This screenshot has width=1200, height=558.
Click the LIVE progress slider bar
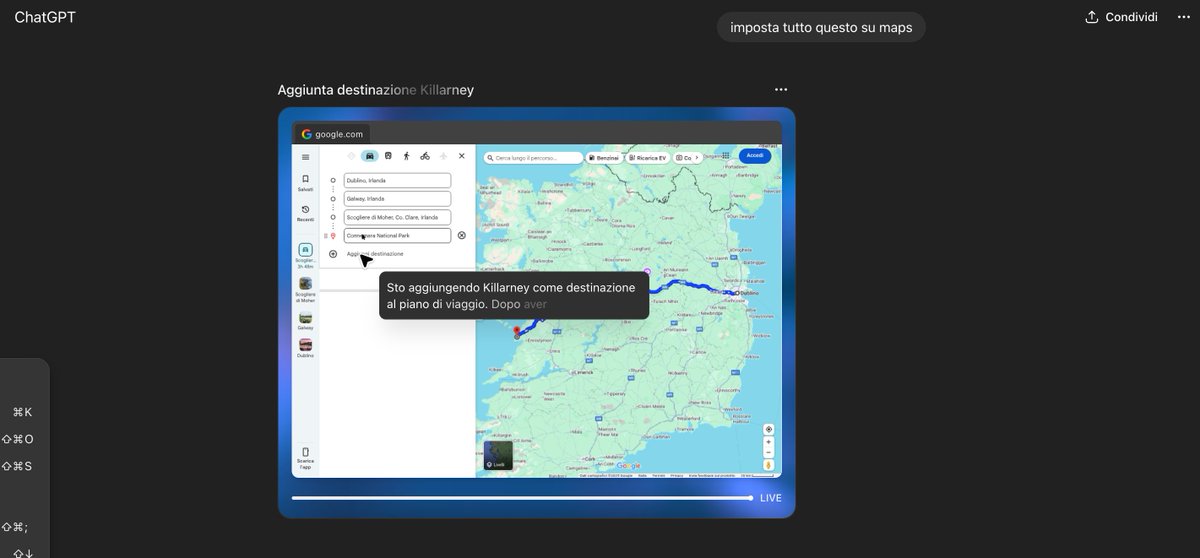pos(522,498)
